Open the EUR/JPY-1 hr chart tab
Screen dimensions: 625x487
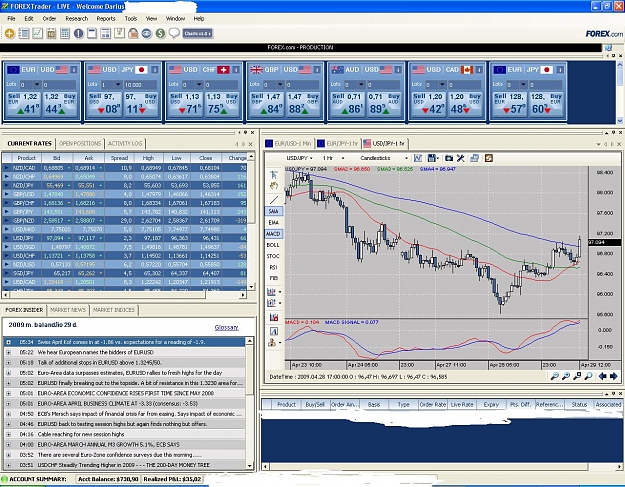pyautogui.click(x=338, y=143)
